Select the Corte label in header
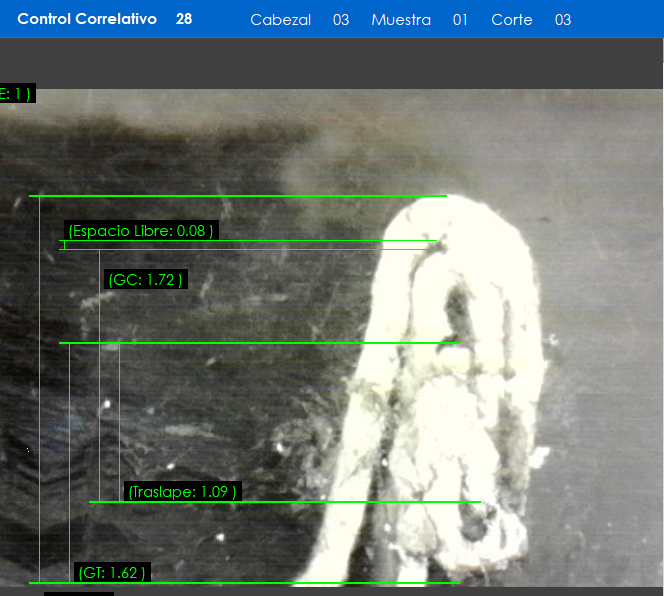The width and height of the screenshot is (664, 596). pos(511,20)
